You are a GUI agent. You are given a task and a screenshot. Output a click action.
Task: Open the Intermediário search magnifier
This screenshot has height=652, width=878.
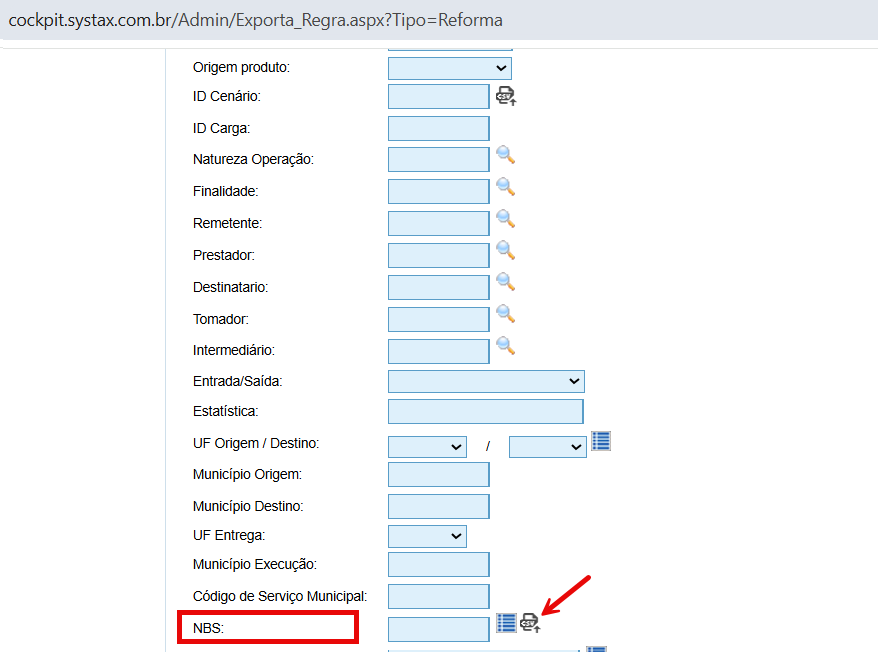pos(506,346)
